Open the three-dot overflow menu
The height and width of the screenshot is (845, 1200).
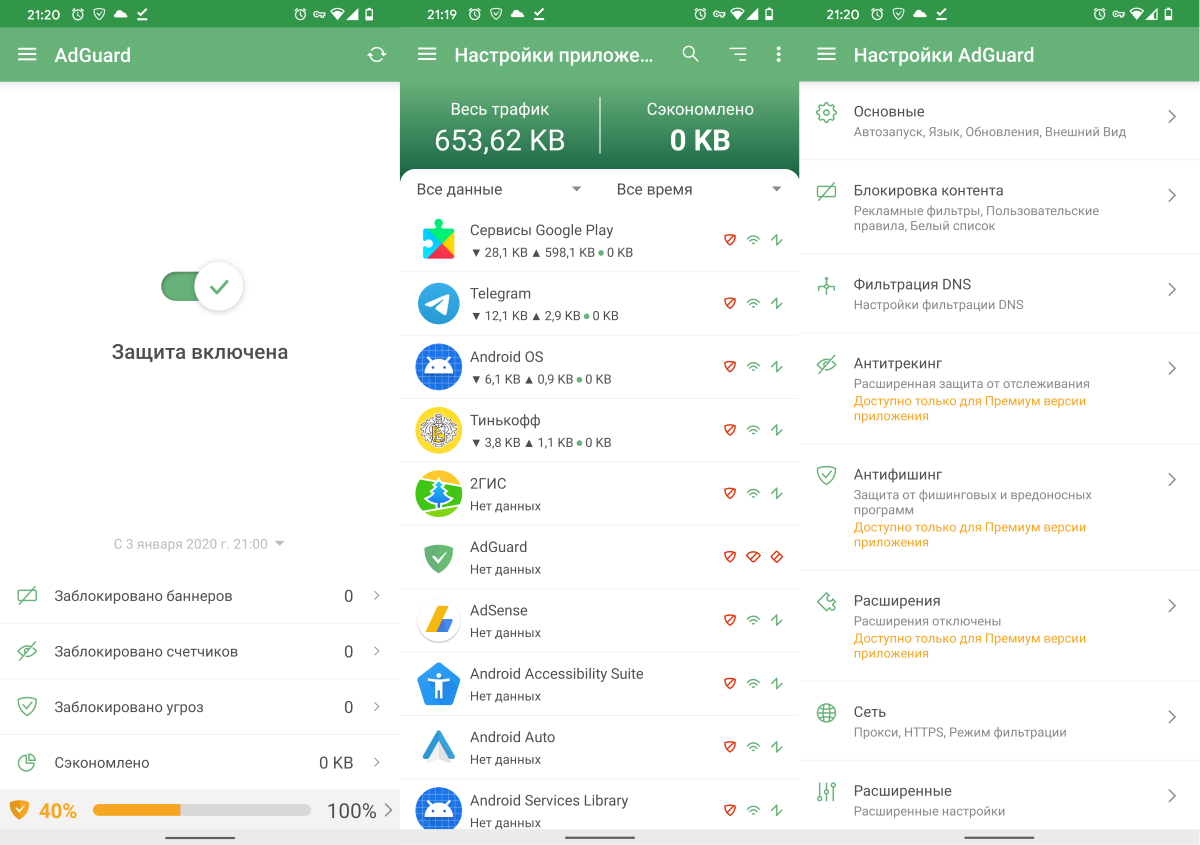pos(779,55)
